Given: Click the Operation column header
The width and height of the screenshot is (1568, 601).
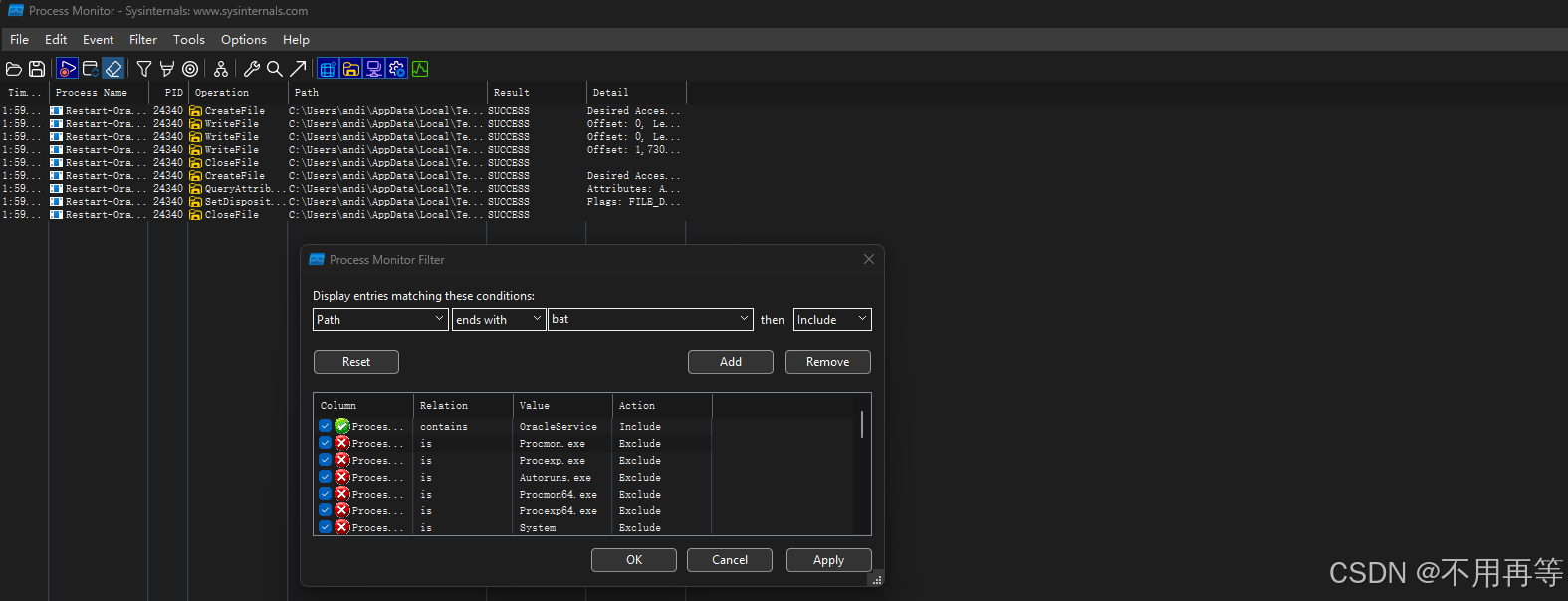Looking at the screenshot, I should pyautogui.click(x=237, y=93).
